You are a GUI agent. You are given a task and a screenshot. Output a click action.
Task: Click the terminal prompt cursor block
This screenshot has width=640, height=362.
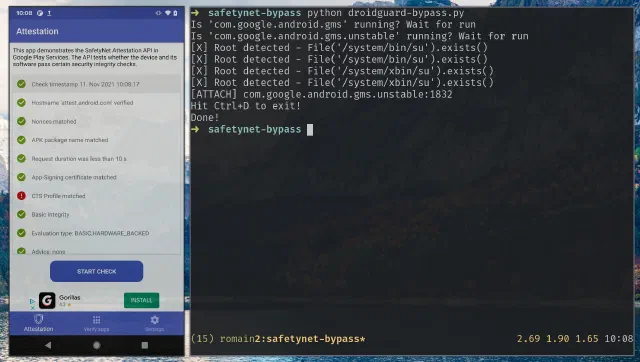310,130
